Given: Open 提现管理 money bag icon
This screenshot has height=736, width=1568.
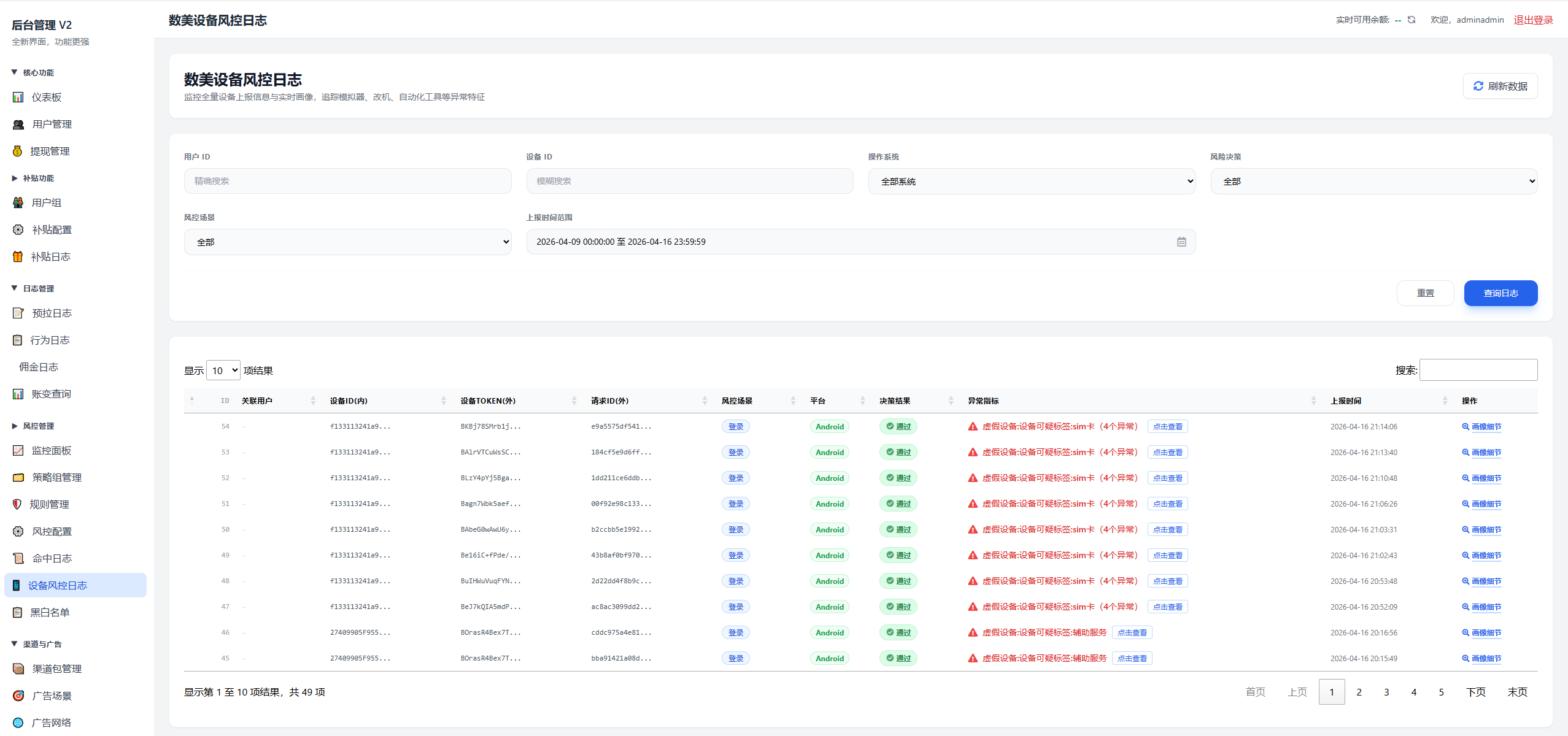Looking at the screenshot, I should pyautogui.click(x=18, y=151).
